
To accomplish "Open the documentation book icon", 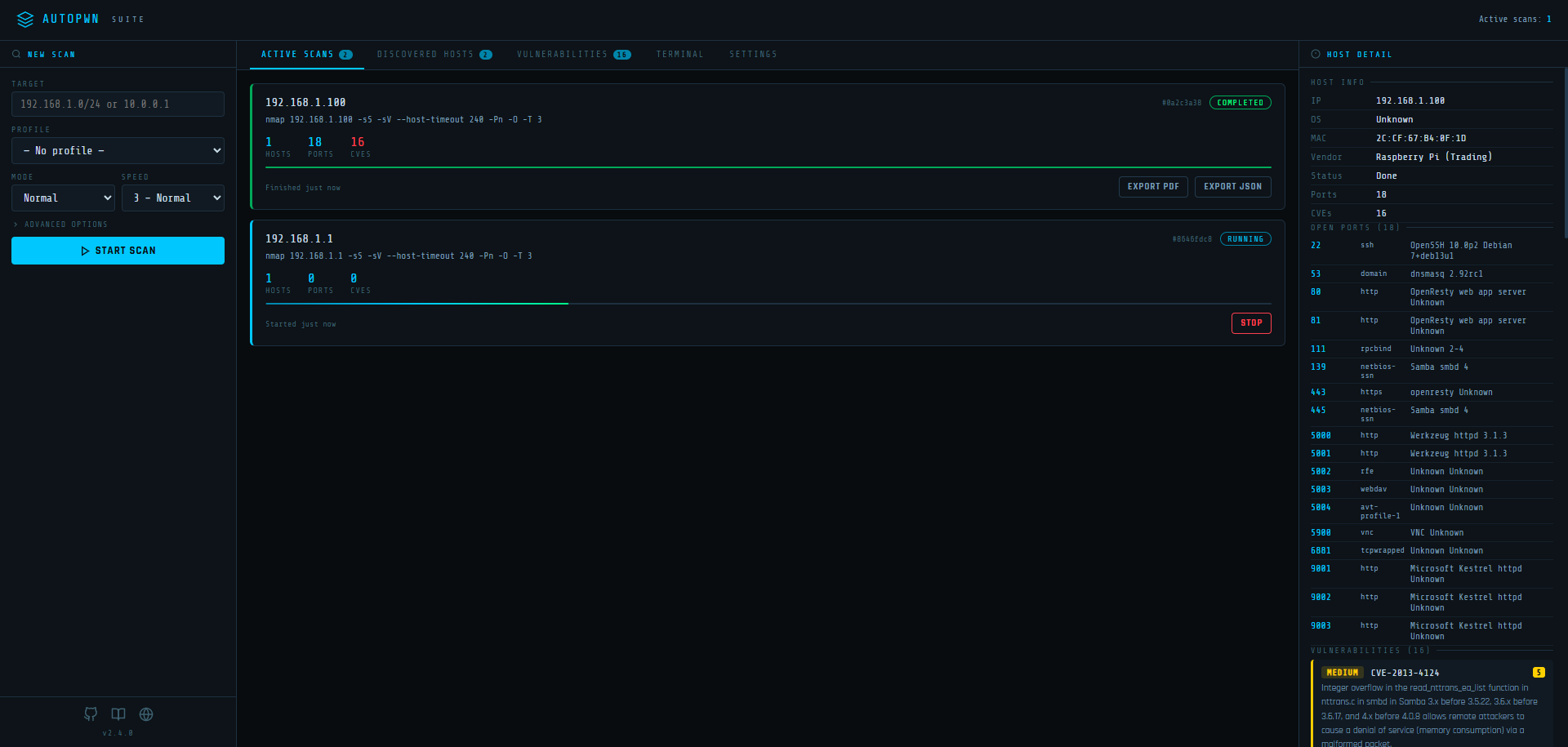I will (118, 714).
